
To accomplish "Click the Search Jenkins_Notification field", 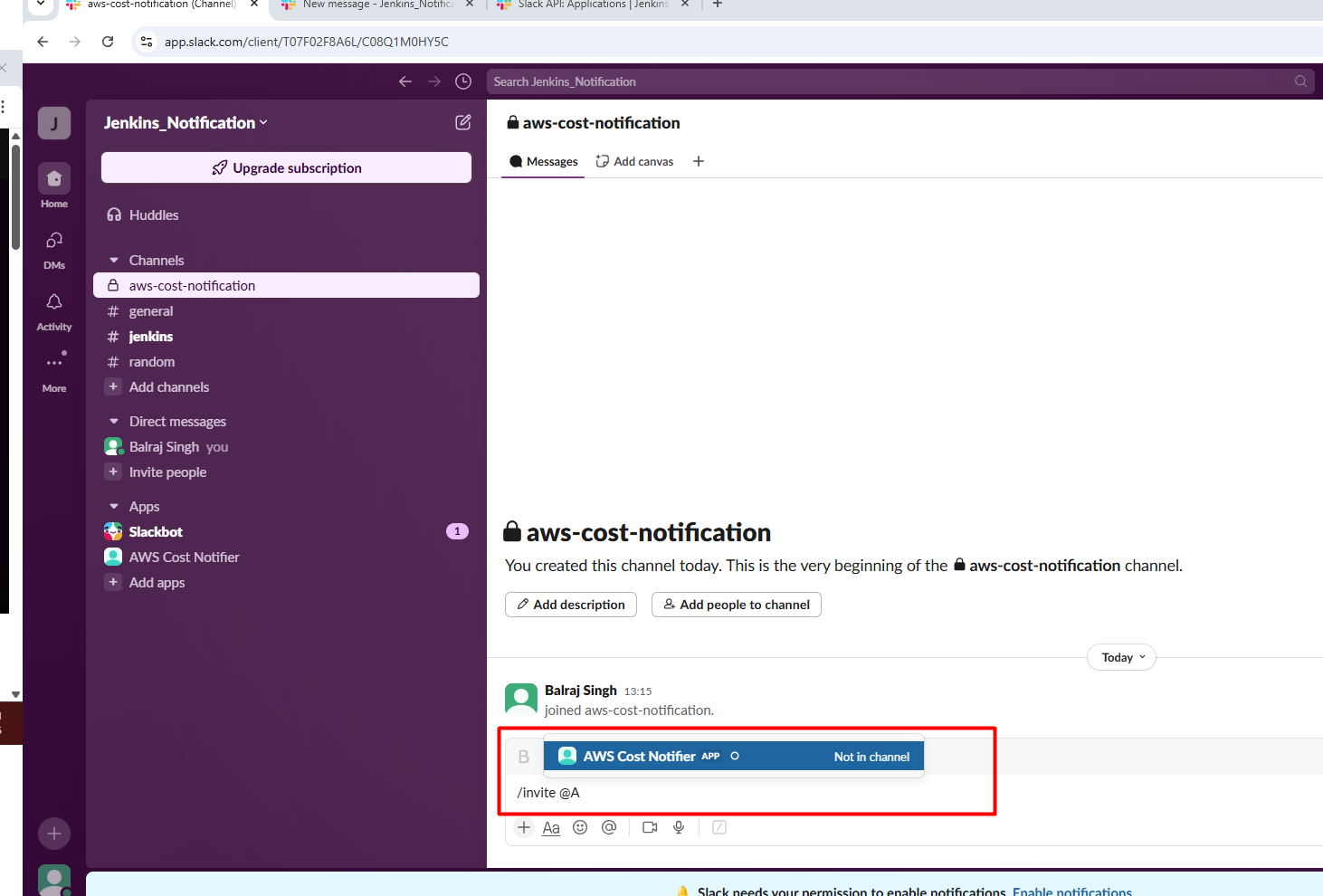I will click(x=900, y=81).
